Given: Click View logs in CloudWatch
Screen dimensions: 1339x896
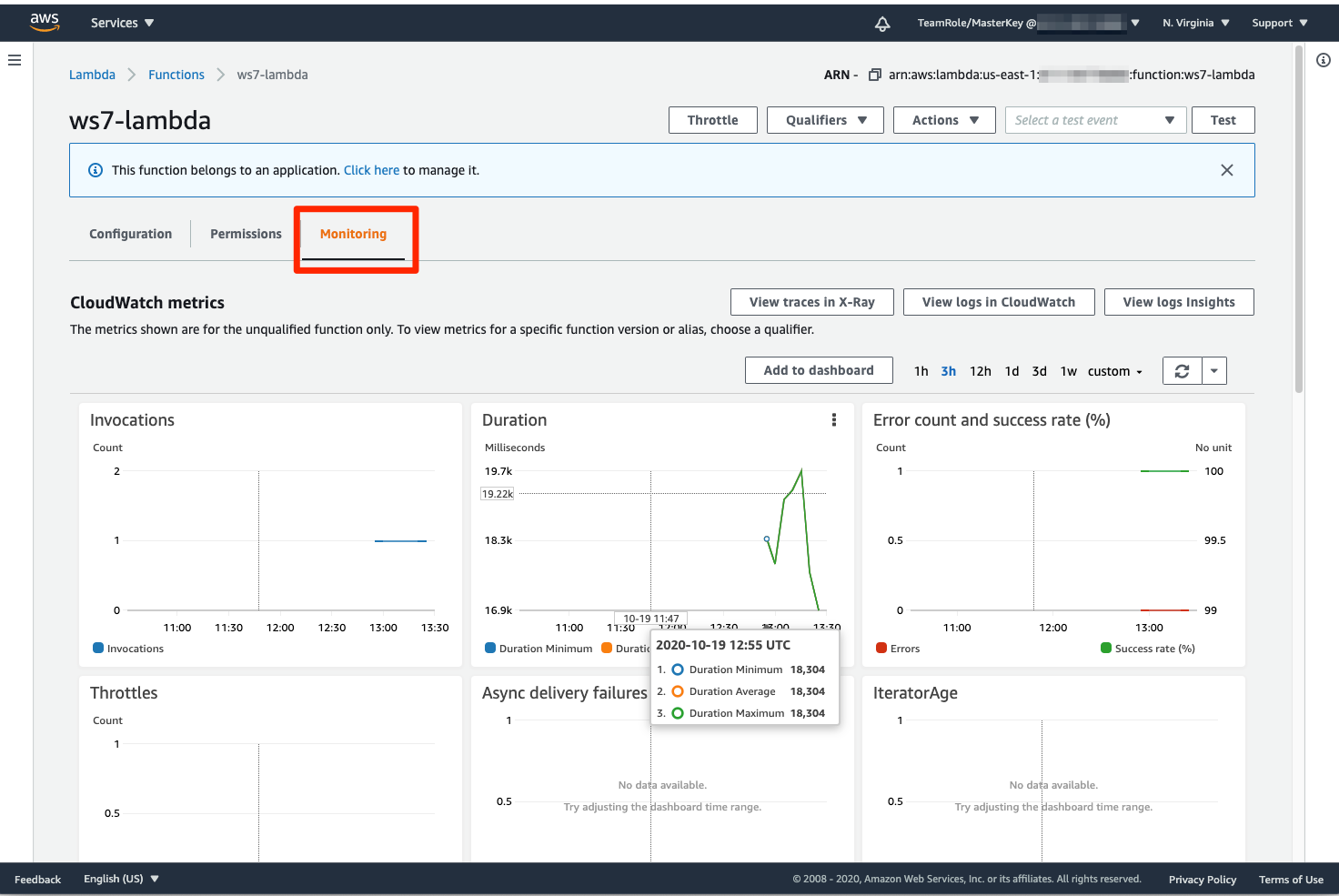Looking at the screenshot, I should (x=999, y=302).
